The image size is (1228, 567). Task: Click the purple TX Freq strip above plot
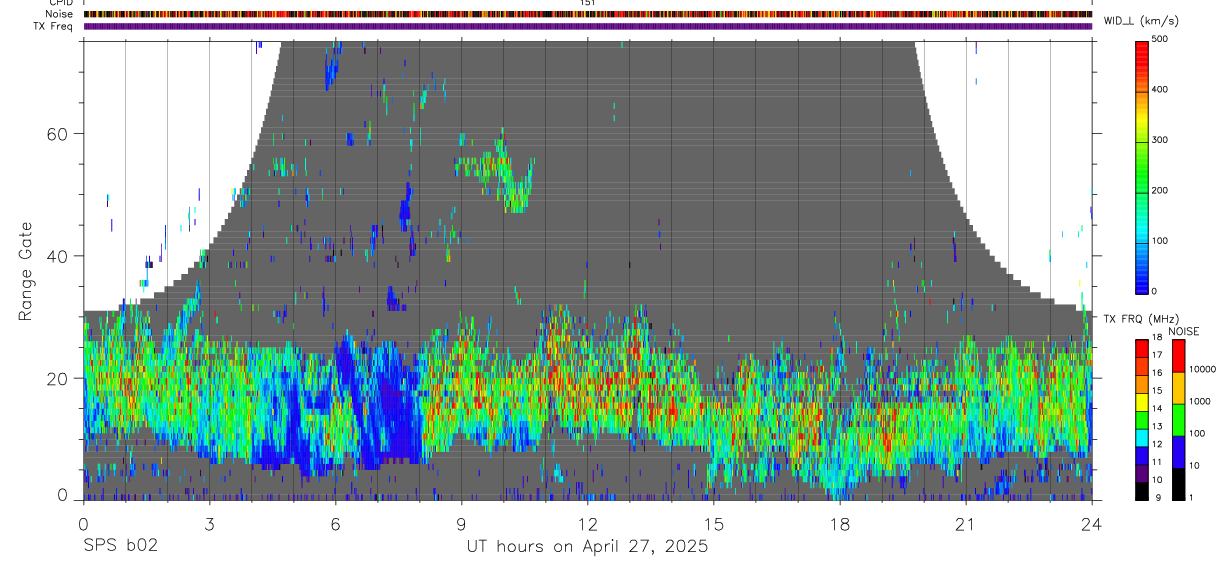588,26
